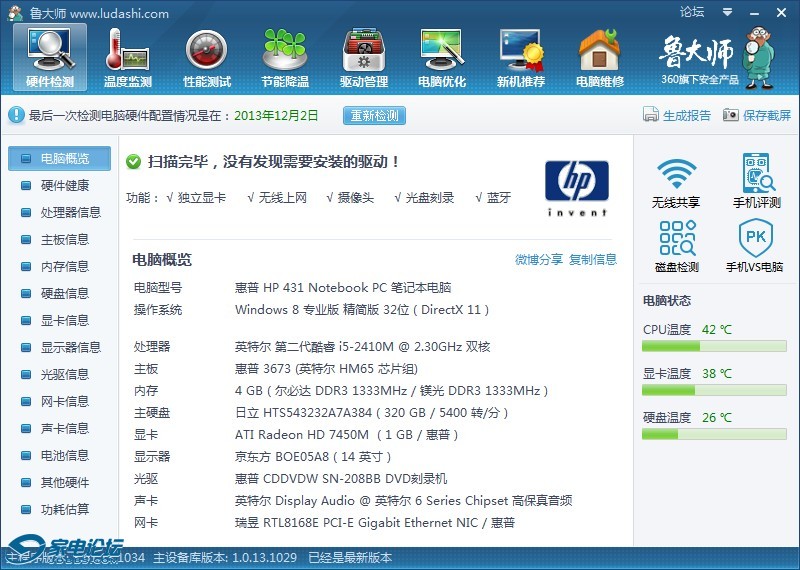Click the CDDVDW SN-208BB optical drive text
The image size is (800, 570).
tap(341, 479)
